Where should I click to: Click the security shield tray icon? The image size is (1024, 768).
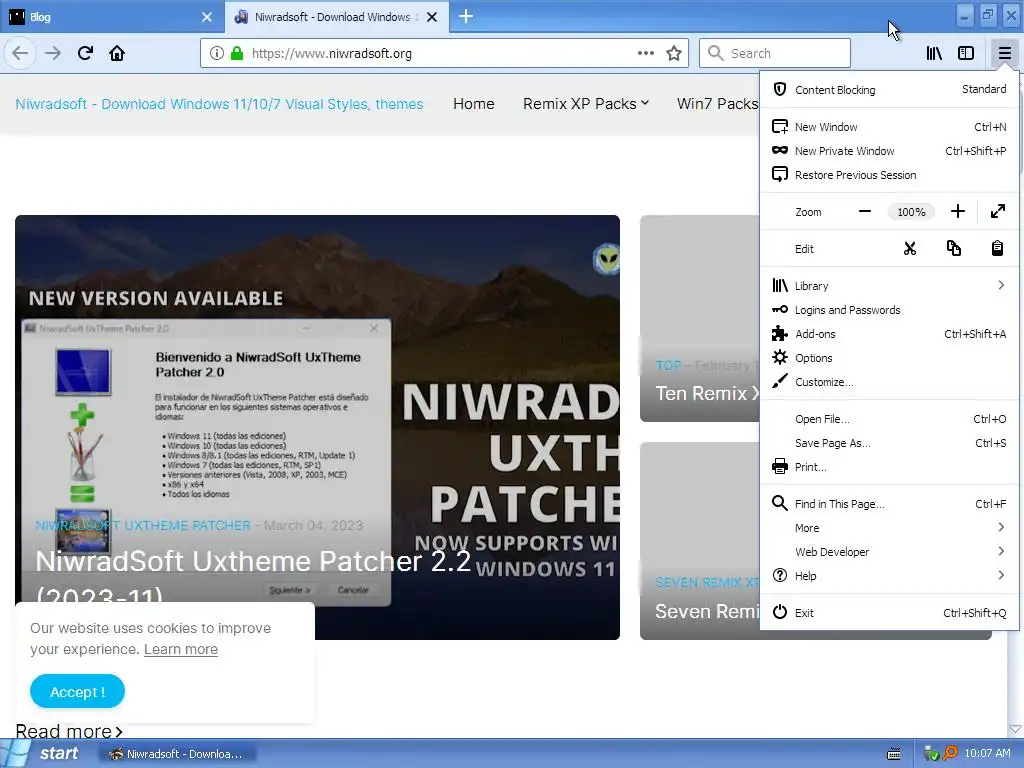pyautogui.click(x=931, y=754)
